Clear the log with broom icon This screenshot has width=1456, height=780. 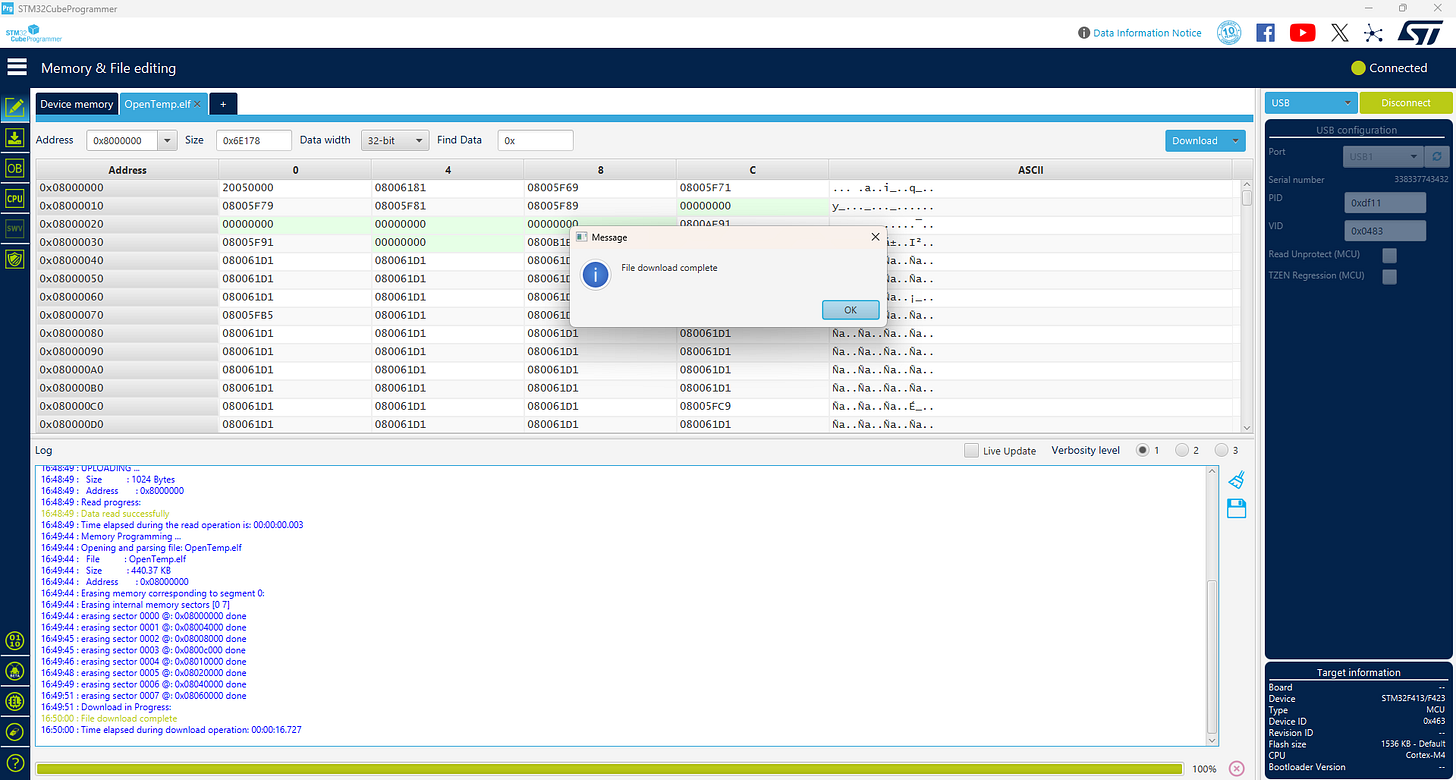click(1236, 480)
